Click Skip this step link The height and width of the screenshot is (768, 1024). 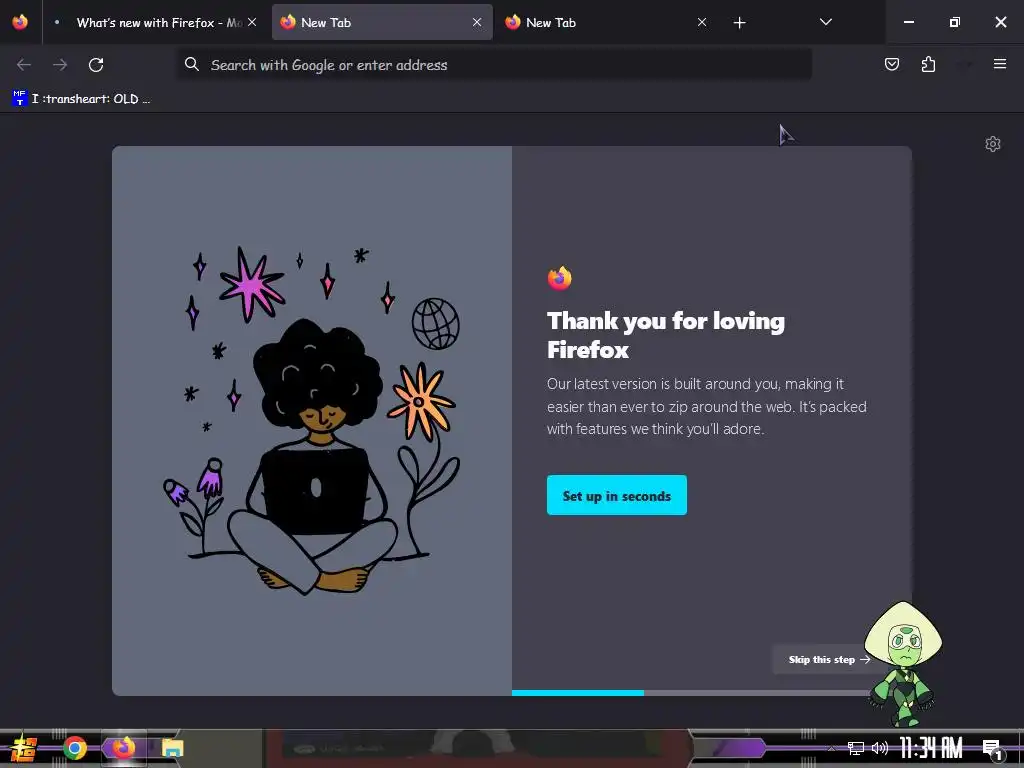(829, 660)
